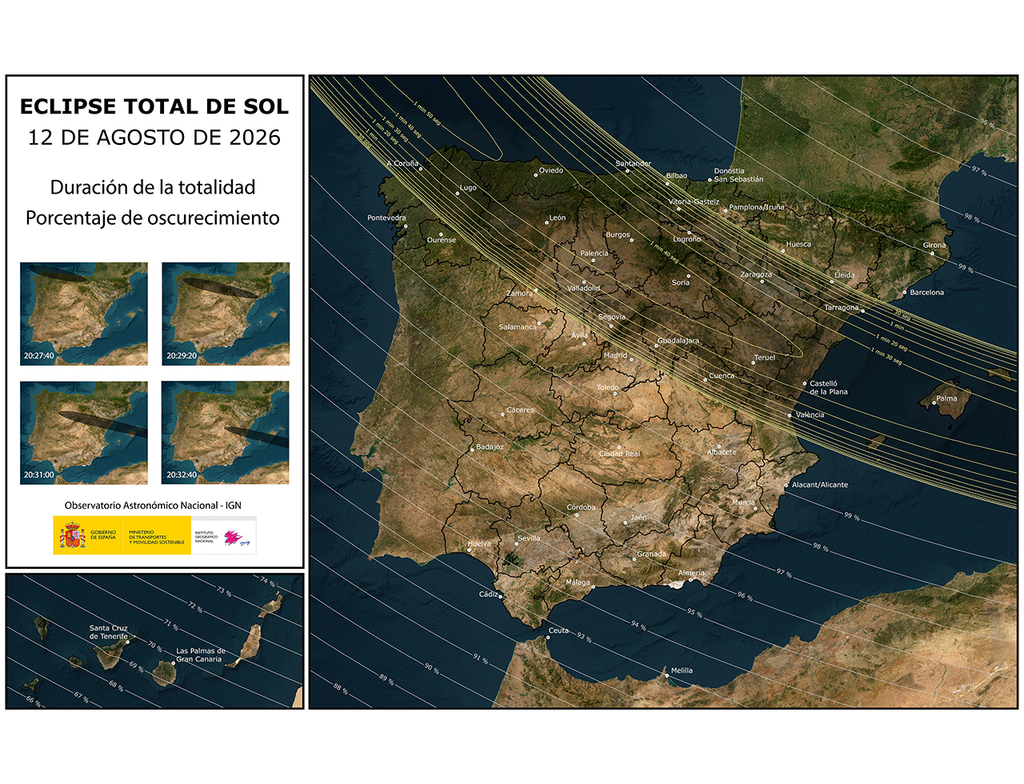The width and height of the screenshot is (1024, 784).
Task: Click the '74 %' contour label in Canary inset
Action: coord(268,581)
